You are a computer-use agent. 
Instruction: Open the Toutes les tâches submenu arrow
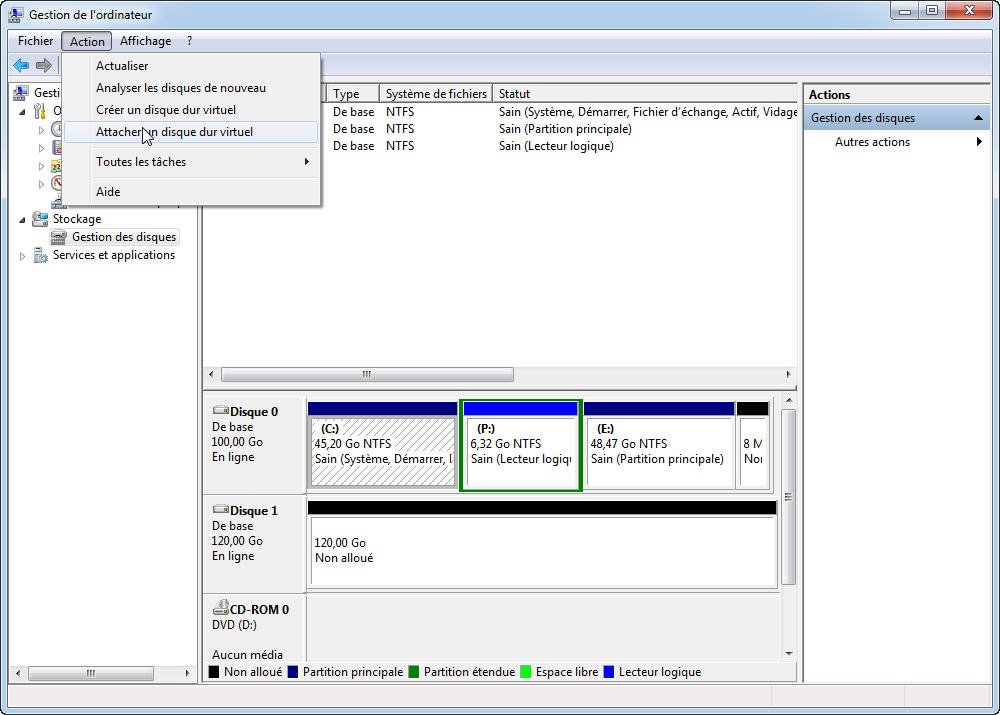pyautogui.click(x=307, y=162)
